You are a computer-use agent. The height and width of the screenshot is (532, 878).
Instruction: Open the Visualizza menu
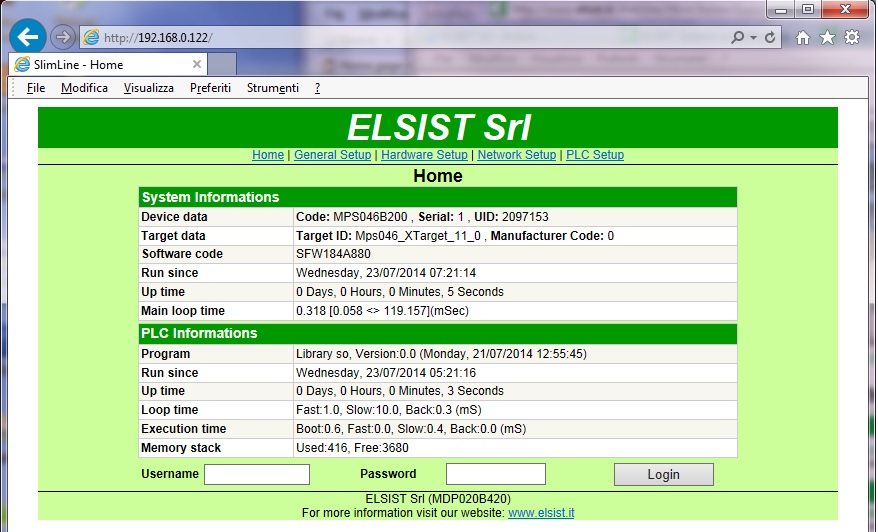click(148, 88)
